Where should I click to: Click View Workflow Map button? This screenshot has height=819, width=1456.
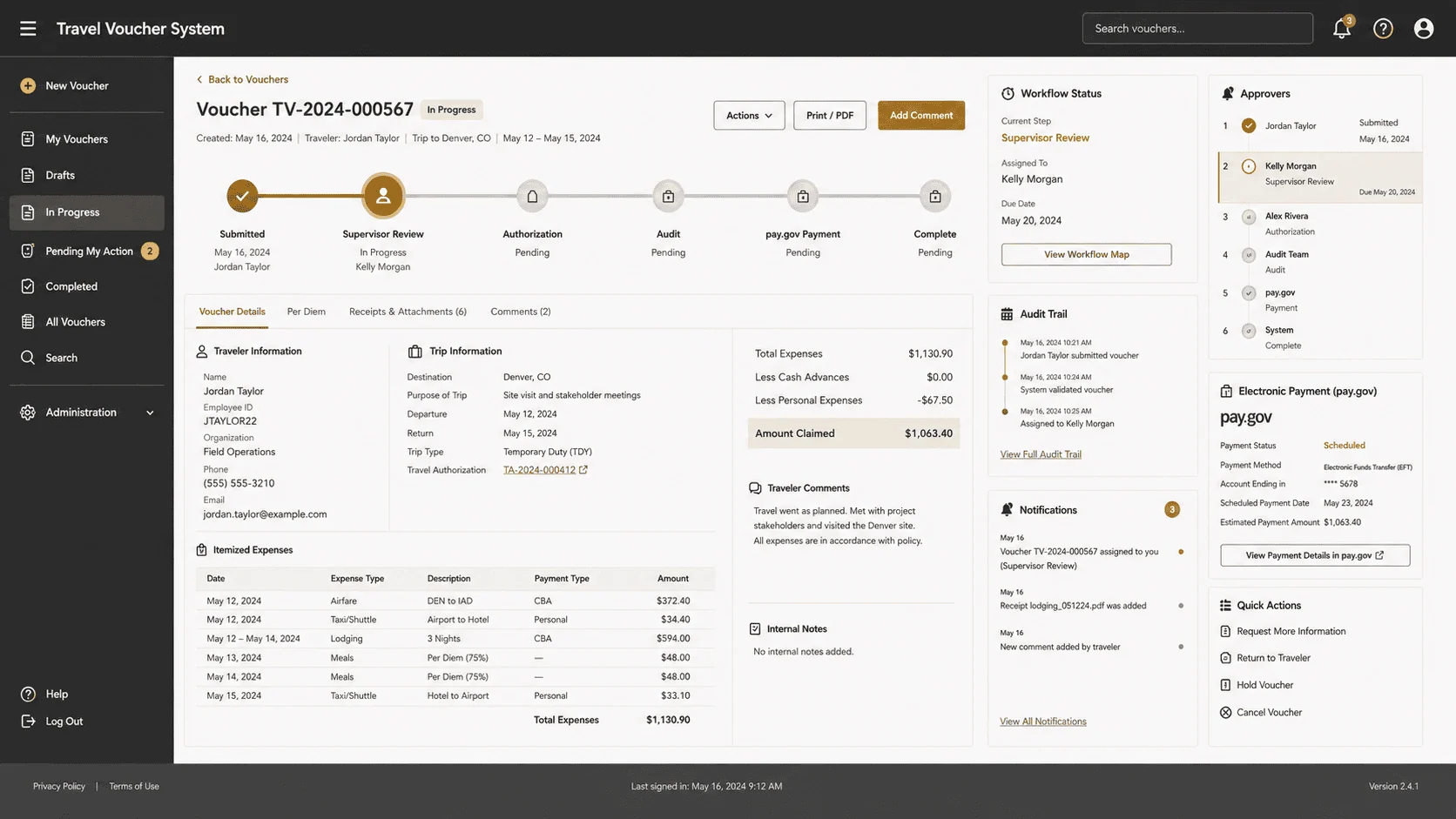[x=1086, y=254]
